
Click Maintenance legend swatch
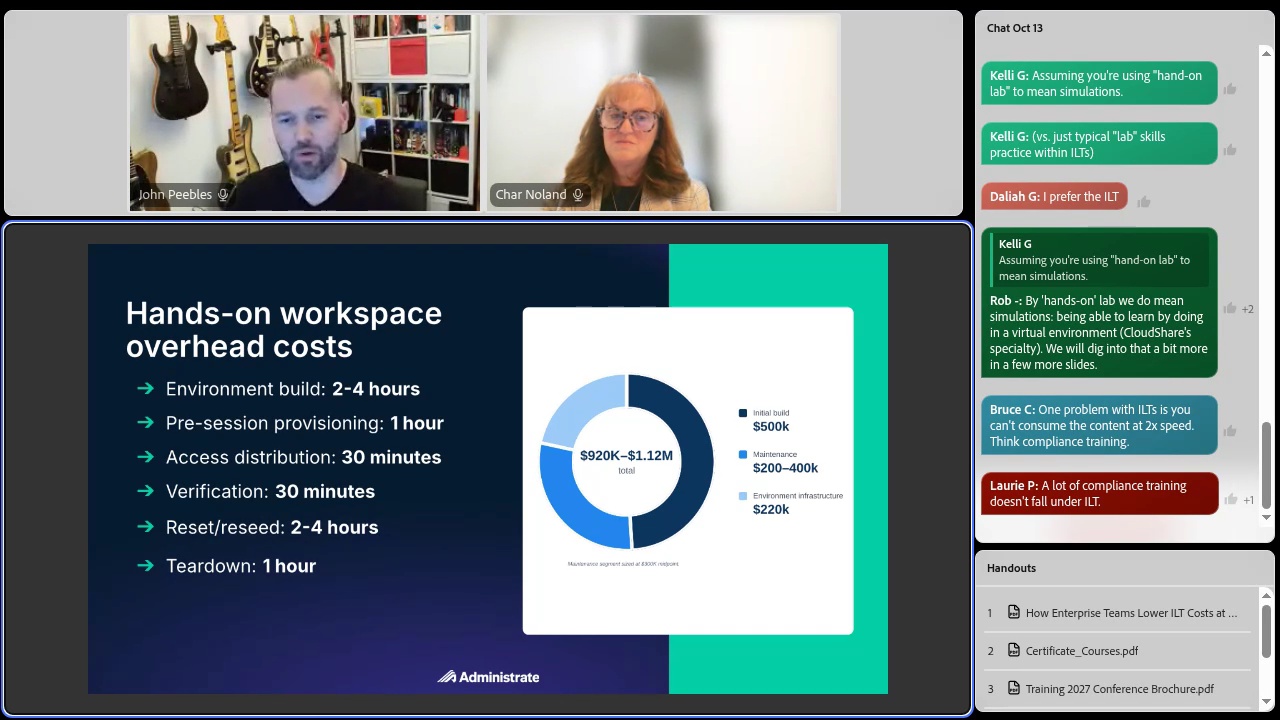(x=743, y=455)
